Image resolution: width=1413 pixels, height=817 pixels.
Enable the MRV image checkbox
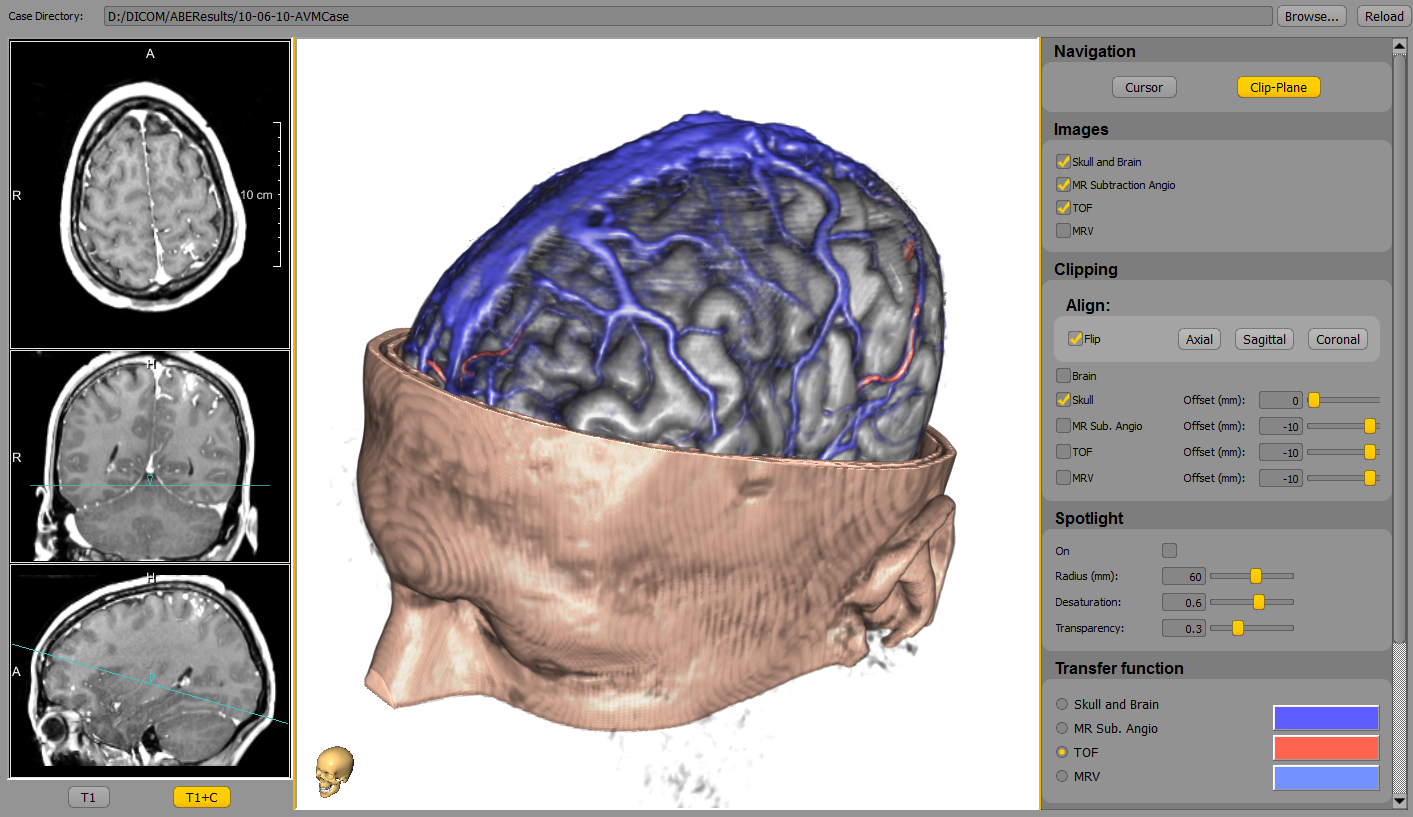point(1063,231)
